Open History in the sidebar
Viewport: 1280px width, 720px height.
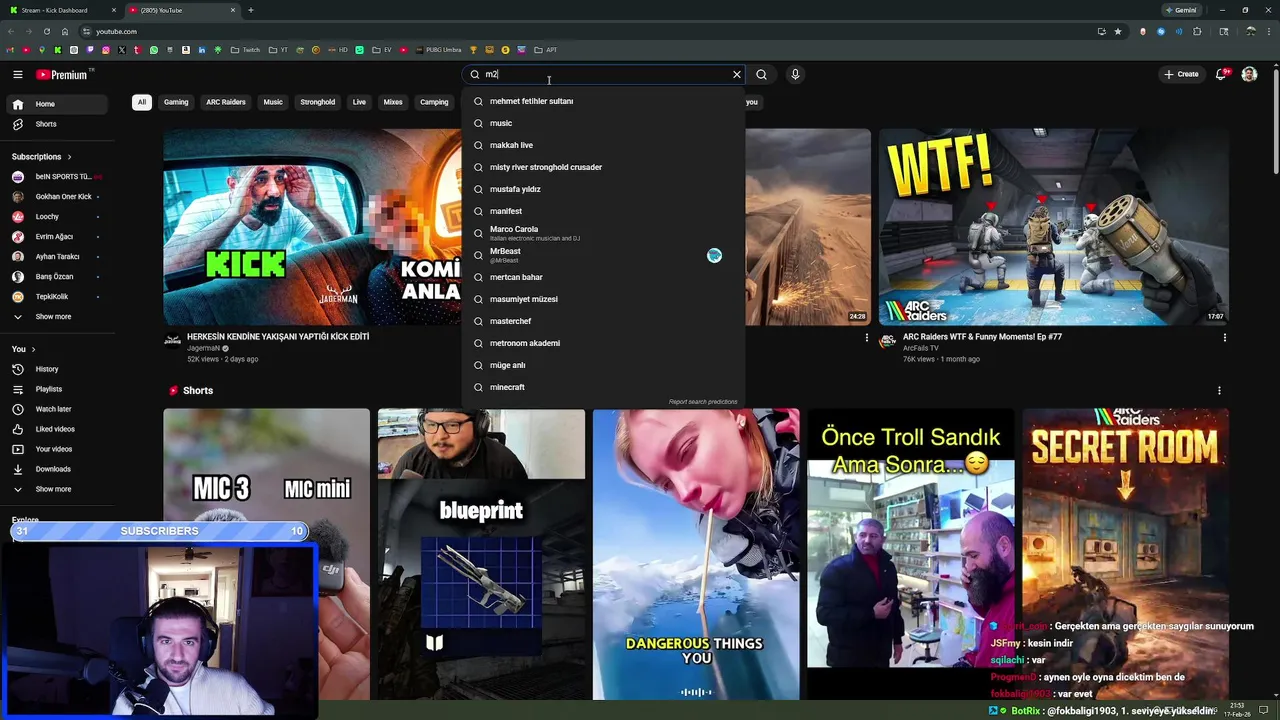[57, 369]
